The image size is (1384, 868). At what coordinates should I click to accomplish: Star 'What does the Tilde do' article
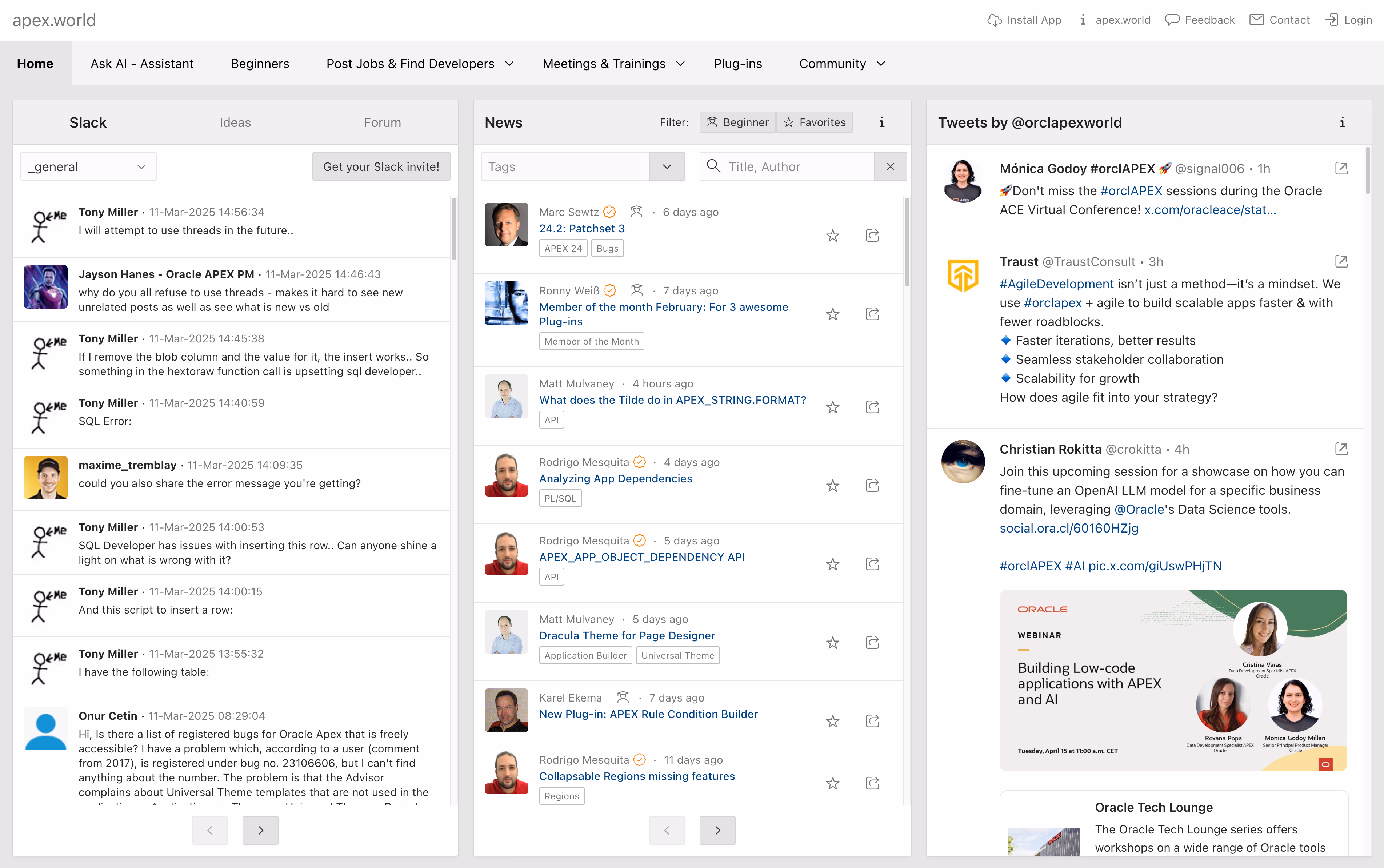click(x=832, y=407)
